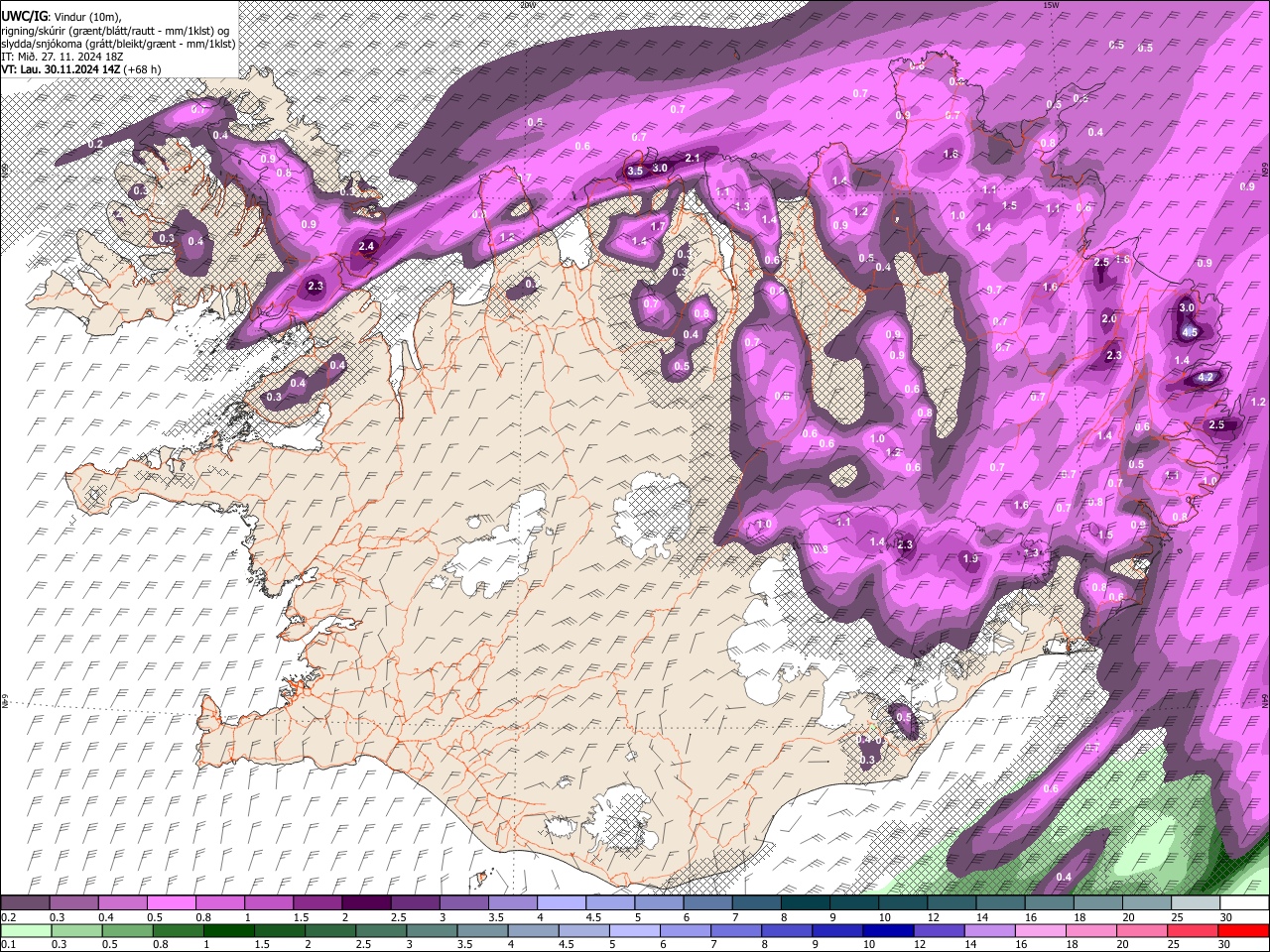Click the '0.4' label on the upper legend row
The image size is (1270, 952).
coord(107,917)
